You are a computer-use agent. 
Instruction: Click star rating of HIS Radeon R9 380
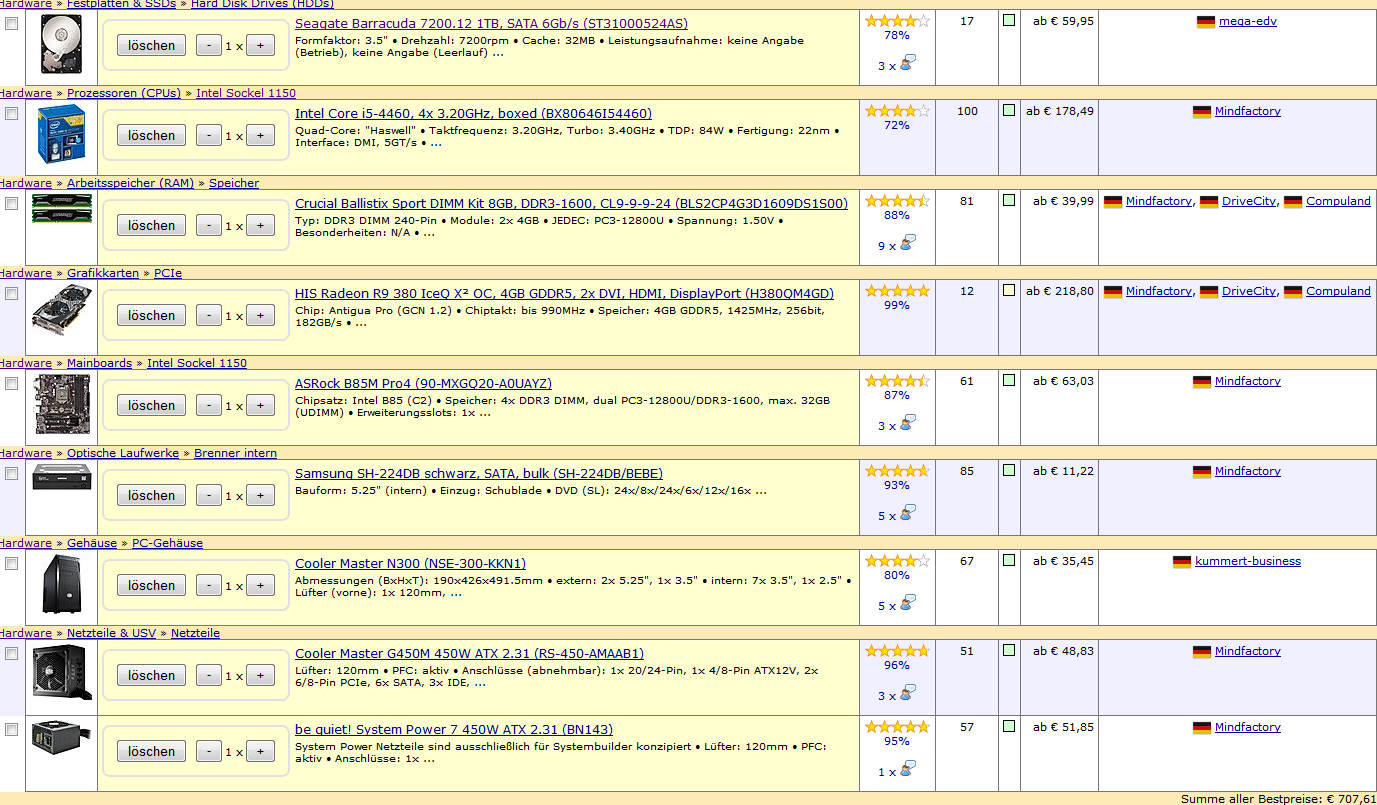tap(897, 290)
